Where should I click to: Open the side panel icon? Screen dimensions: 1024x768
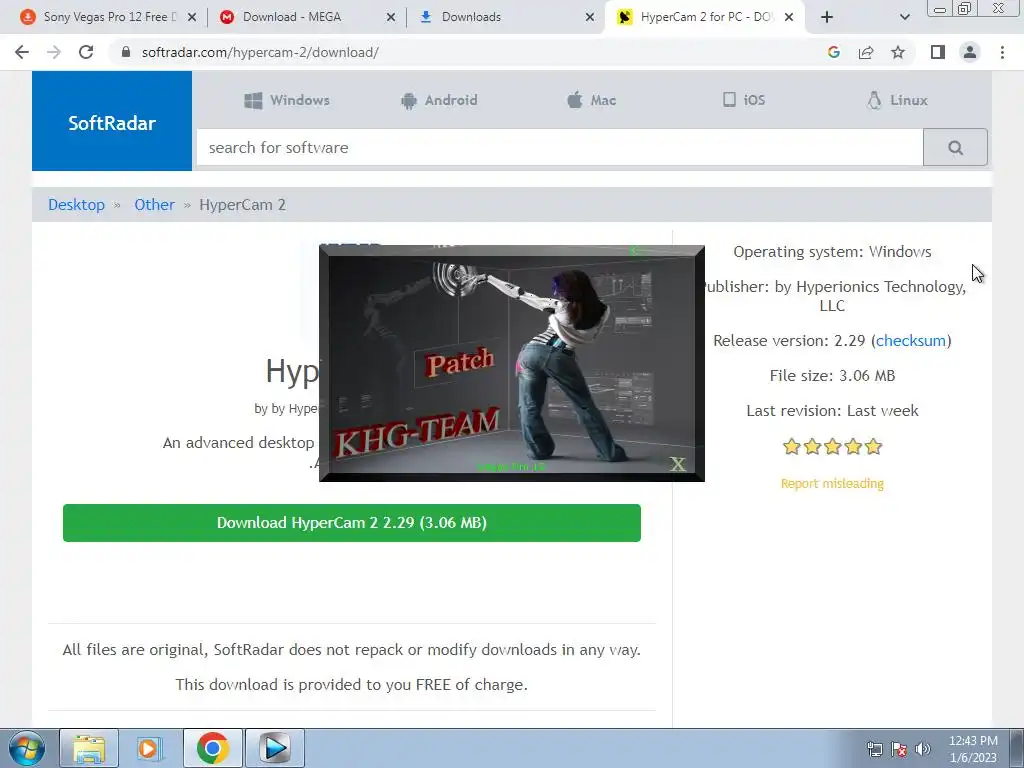[x=938, y=52]
